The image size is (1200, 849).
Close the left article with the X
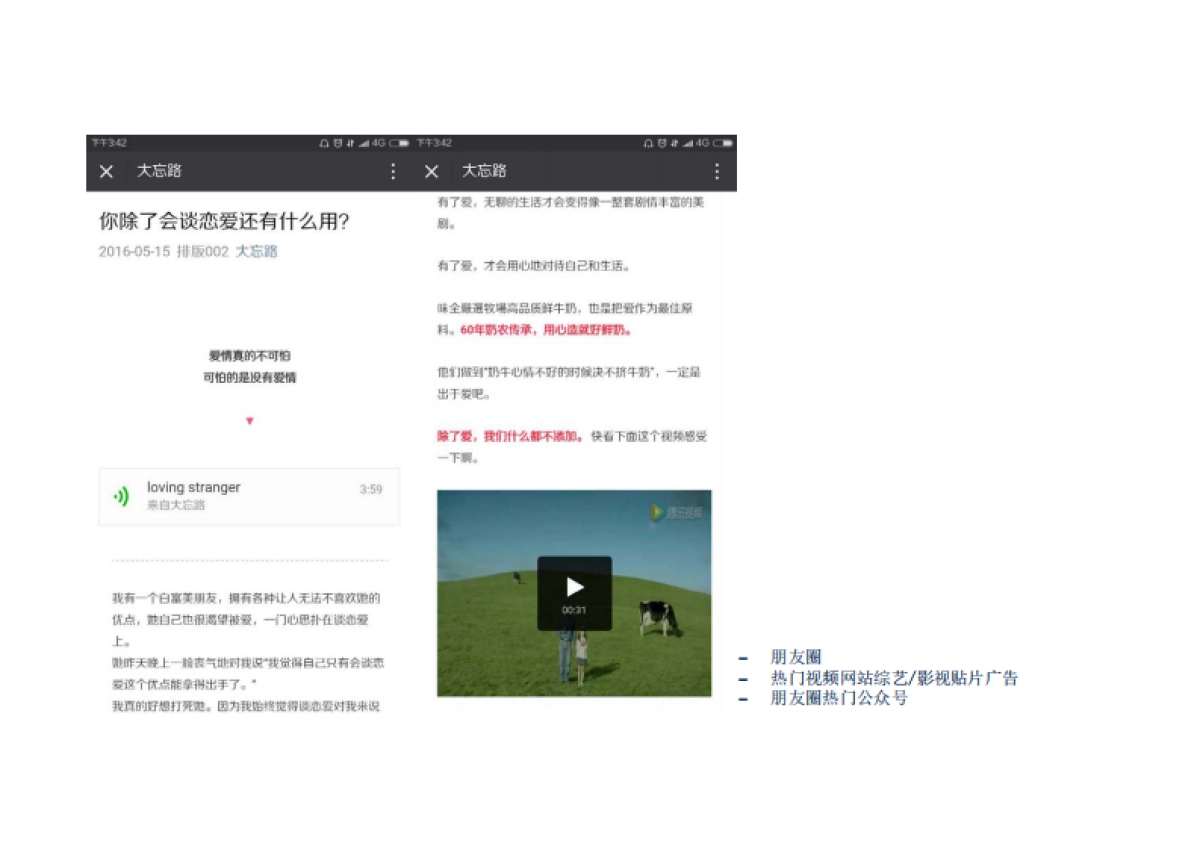(105, 171)
